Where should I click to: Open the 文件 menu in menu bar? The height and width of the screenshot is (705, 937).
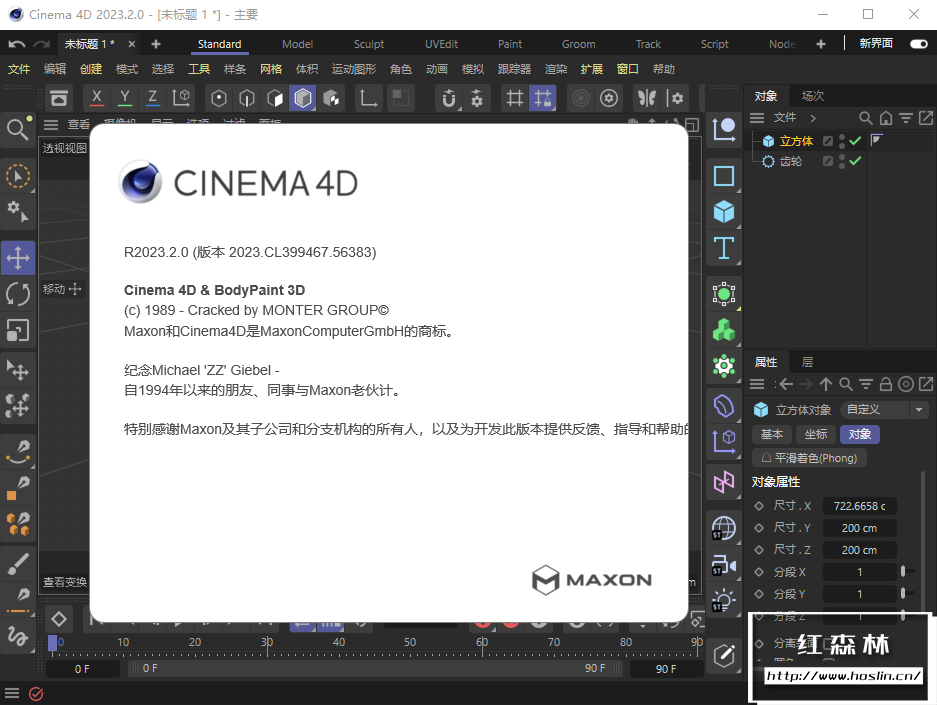click(19, 69)
